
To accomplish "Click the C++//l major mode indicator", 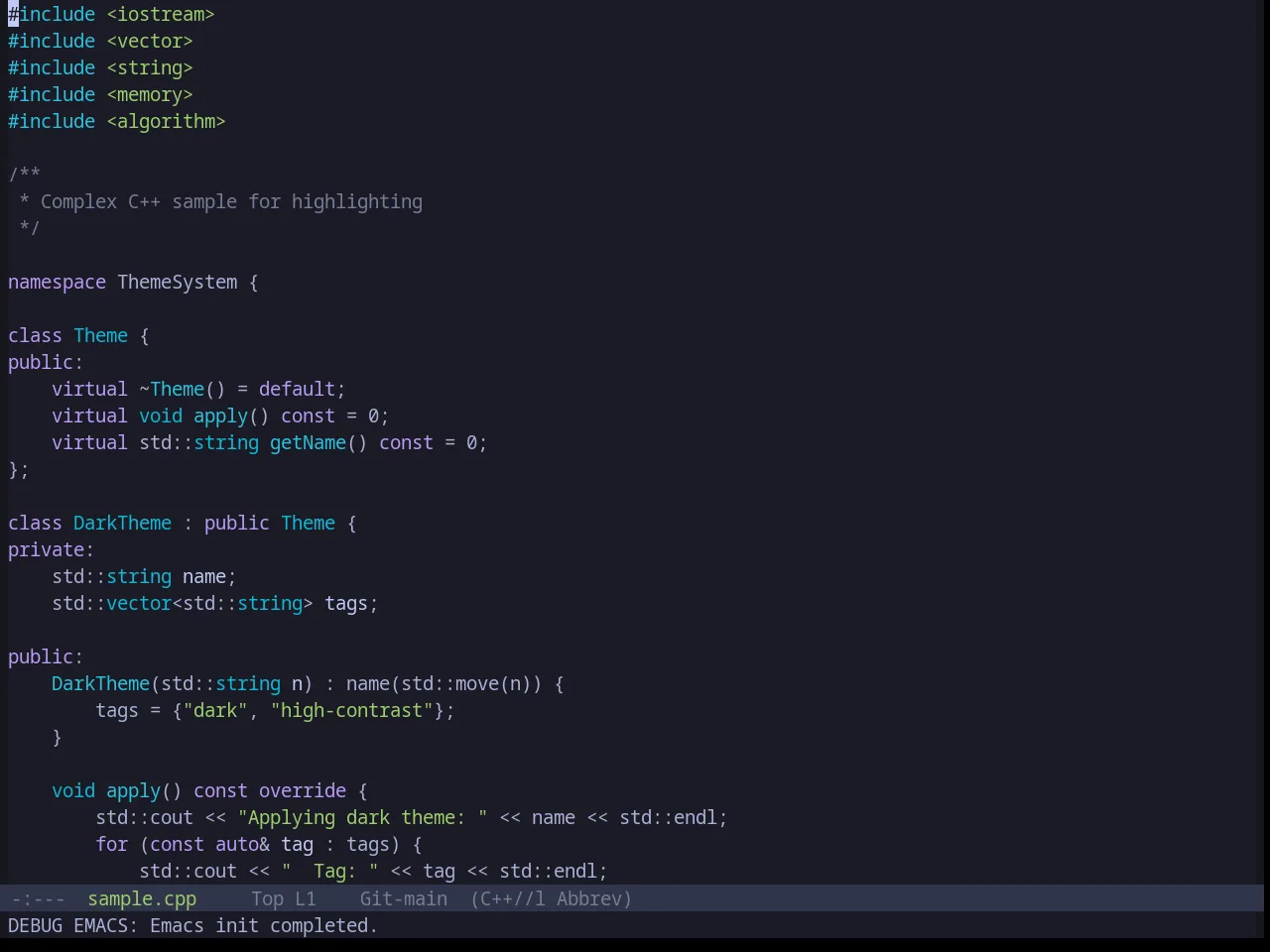I will coord(513,898).
